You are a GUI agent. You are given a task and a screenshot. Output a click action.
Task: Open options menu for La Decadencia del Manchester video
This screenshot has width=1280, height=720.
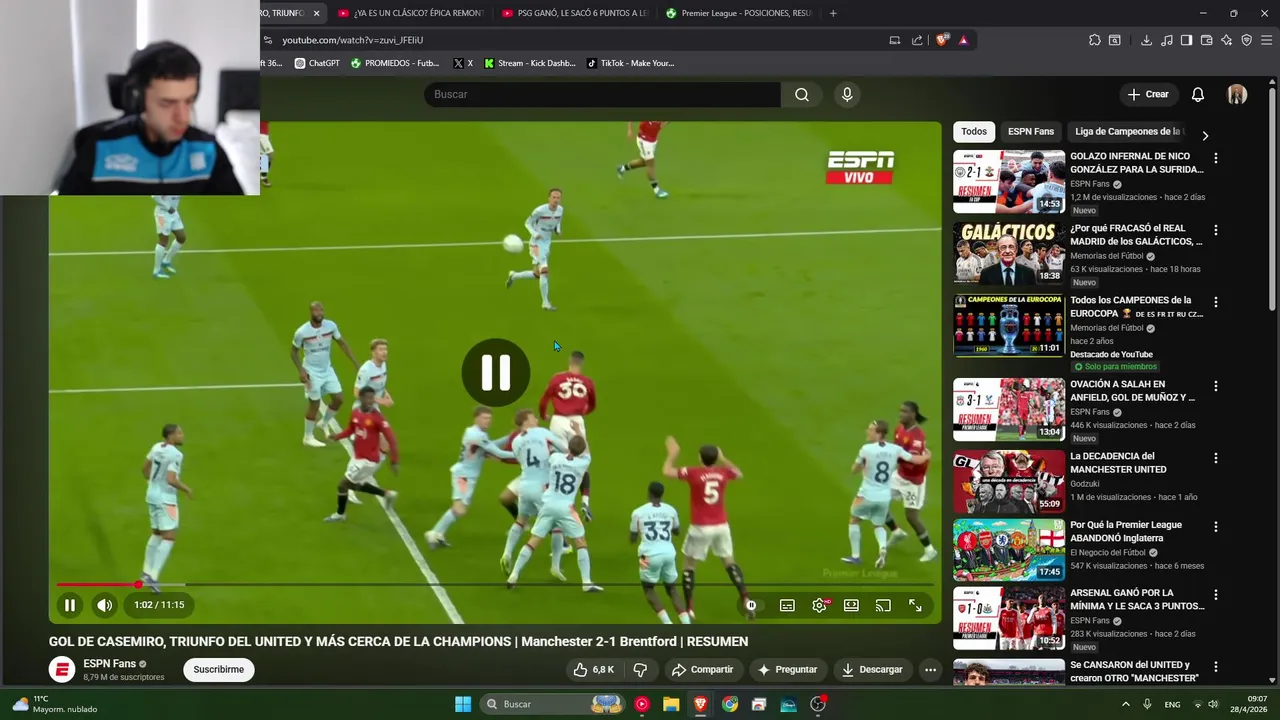pos(1216,458)
